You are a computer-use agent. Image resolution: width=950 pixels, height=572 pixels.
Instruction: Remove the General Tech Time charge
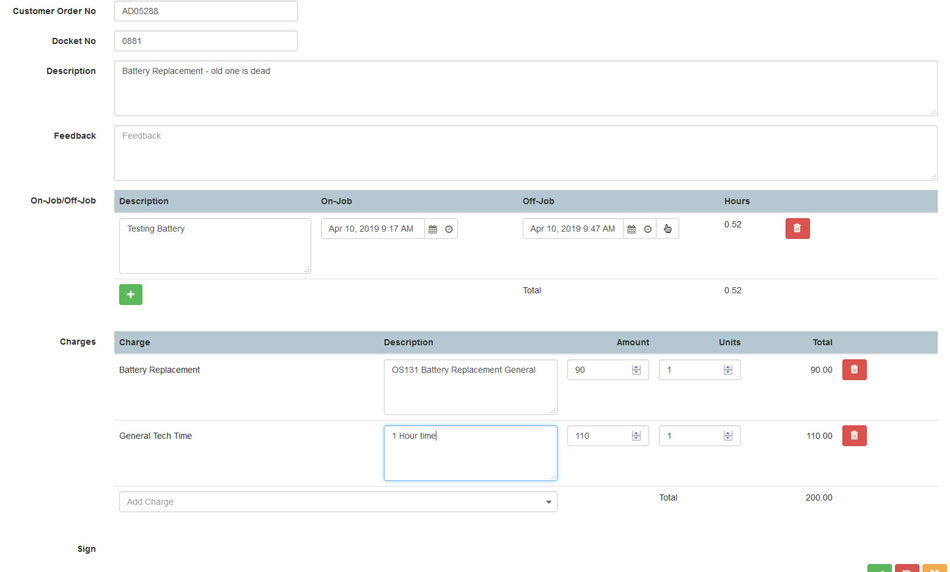pyautogui.click(x=854, y=436)
